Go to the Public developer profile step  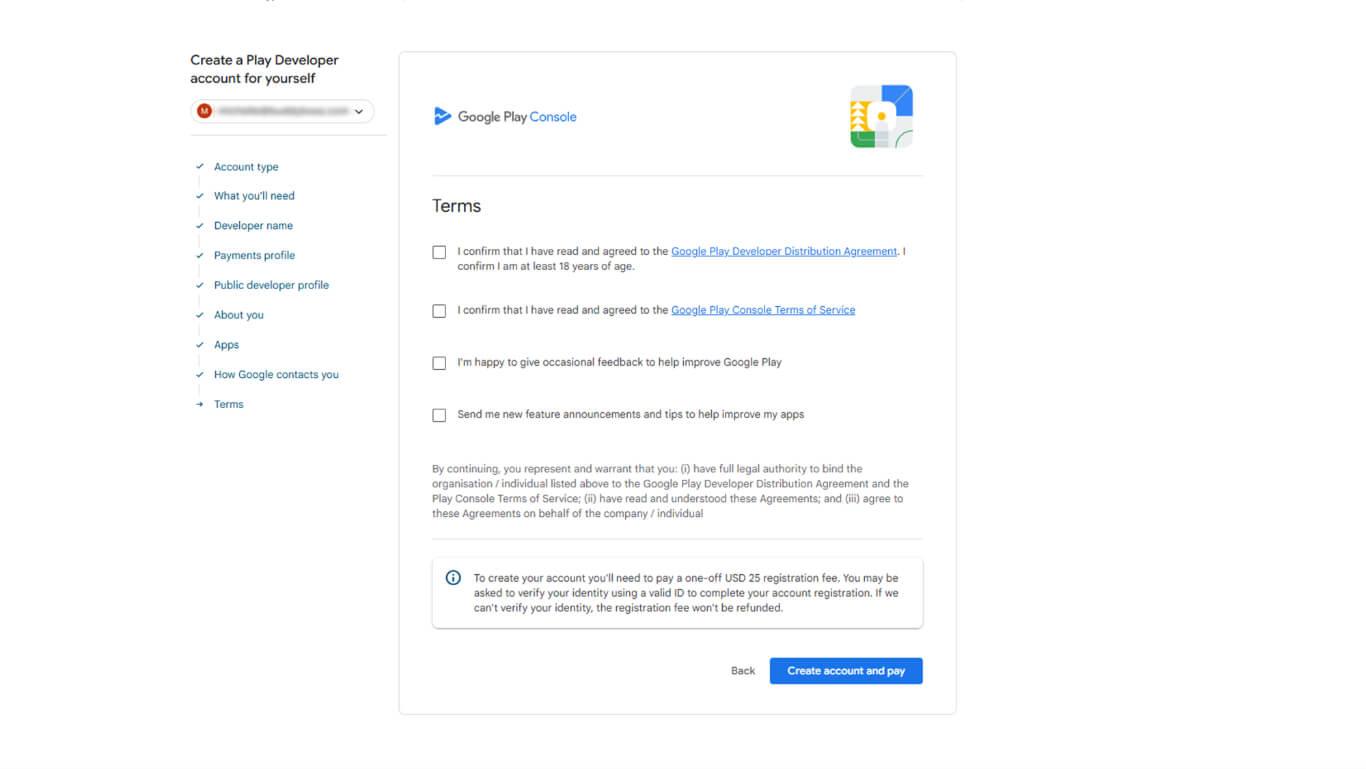pyautogui.click(x=271, y=285)
